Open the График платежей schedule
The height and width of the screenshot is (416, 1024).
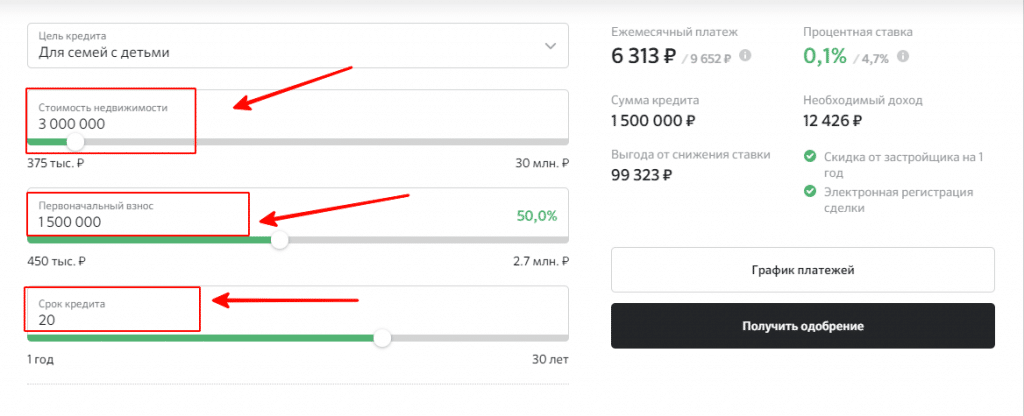click(x=802, y=270)
